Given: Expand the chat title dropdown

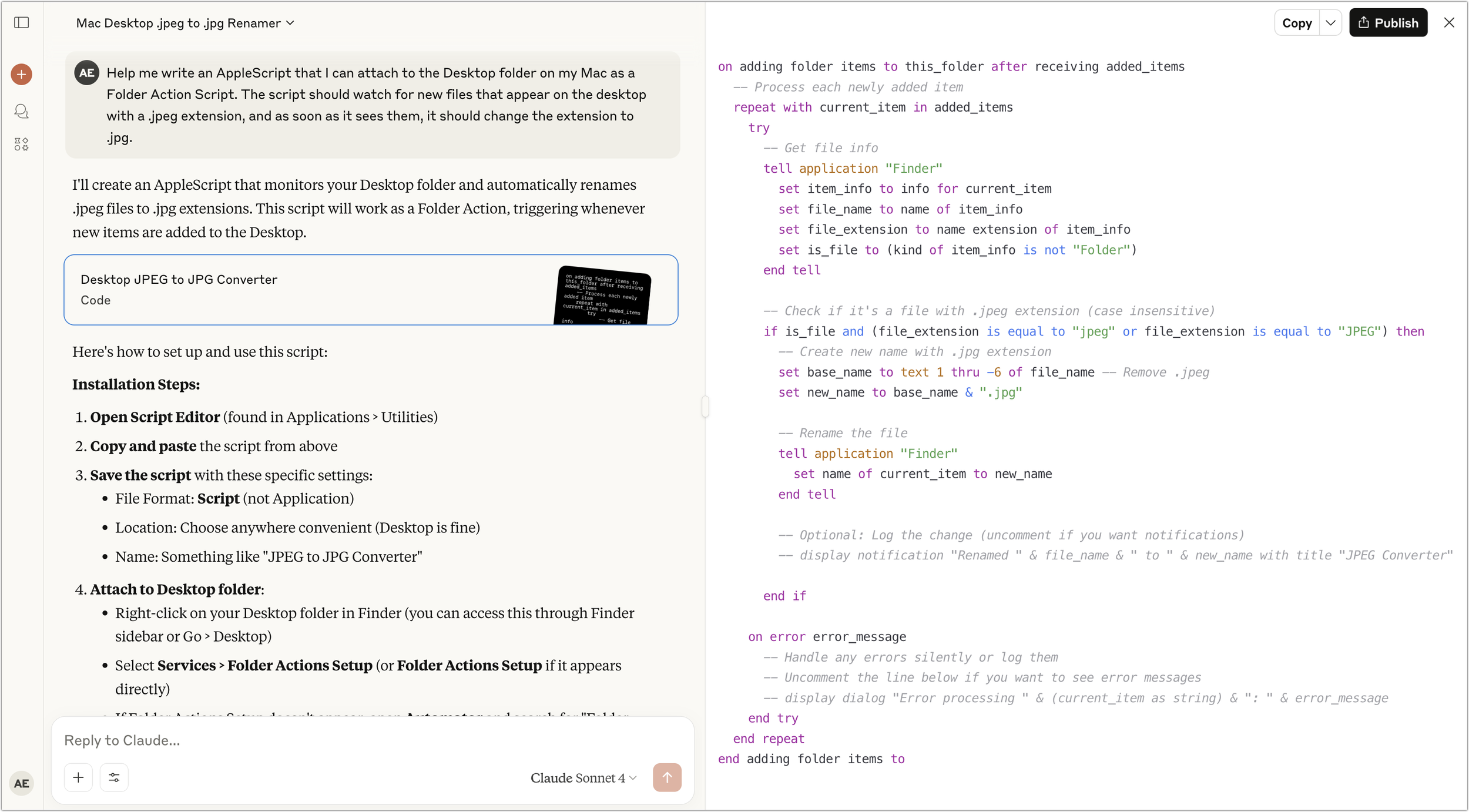Looking at the screenshot, I should click(290, 24).
